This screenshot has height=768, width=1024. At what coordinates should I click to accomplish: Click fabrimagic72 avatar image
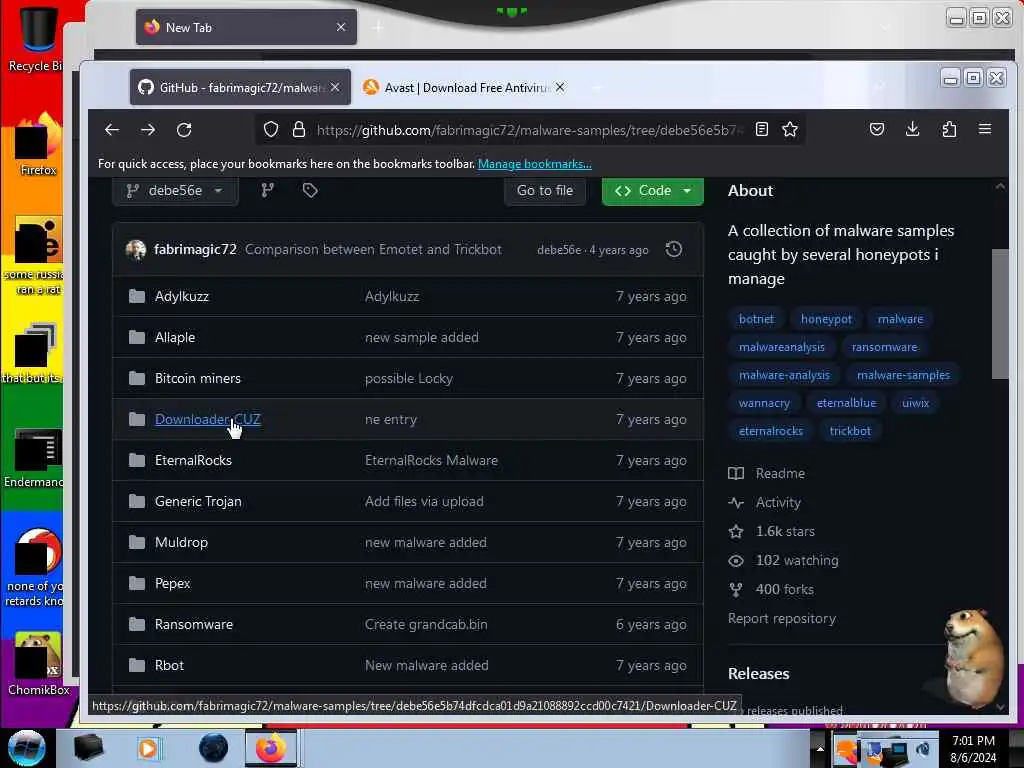[x=136, y=249]
